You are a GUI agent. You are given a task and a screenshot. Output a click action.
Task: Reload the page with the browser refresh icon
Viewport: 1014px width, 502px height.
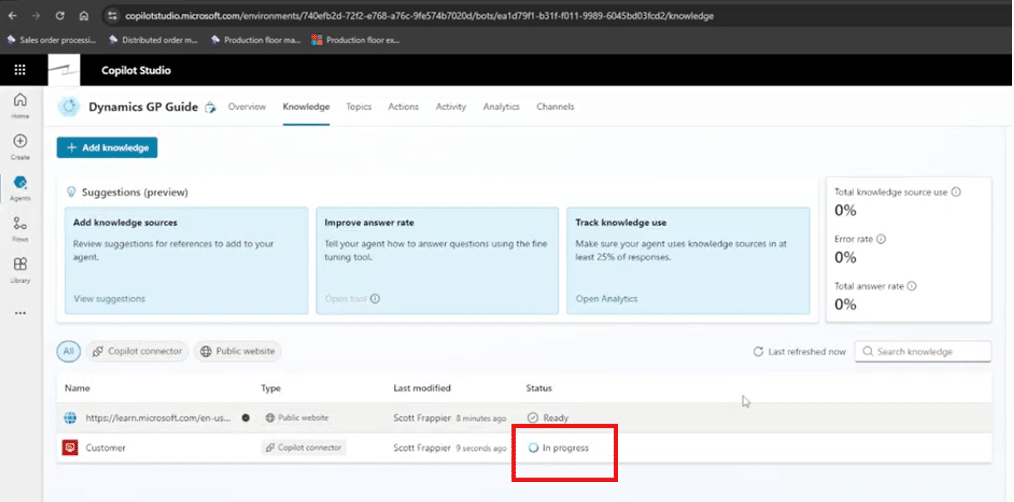[60, 16]
